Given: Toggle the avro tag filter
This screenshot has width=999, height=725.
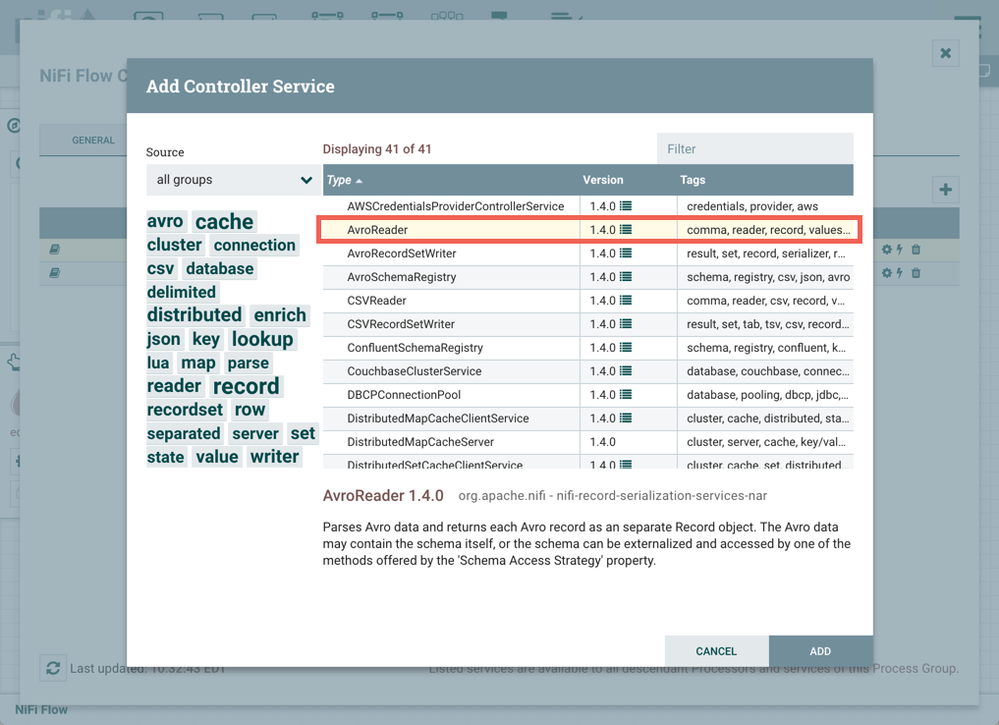Looking at the screenshot, I should (165, 221).
